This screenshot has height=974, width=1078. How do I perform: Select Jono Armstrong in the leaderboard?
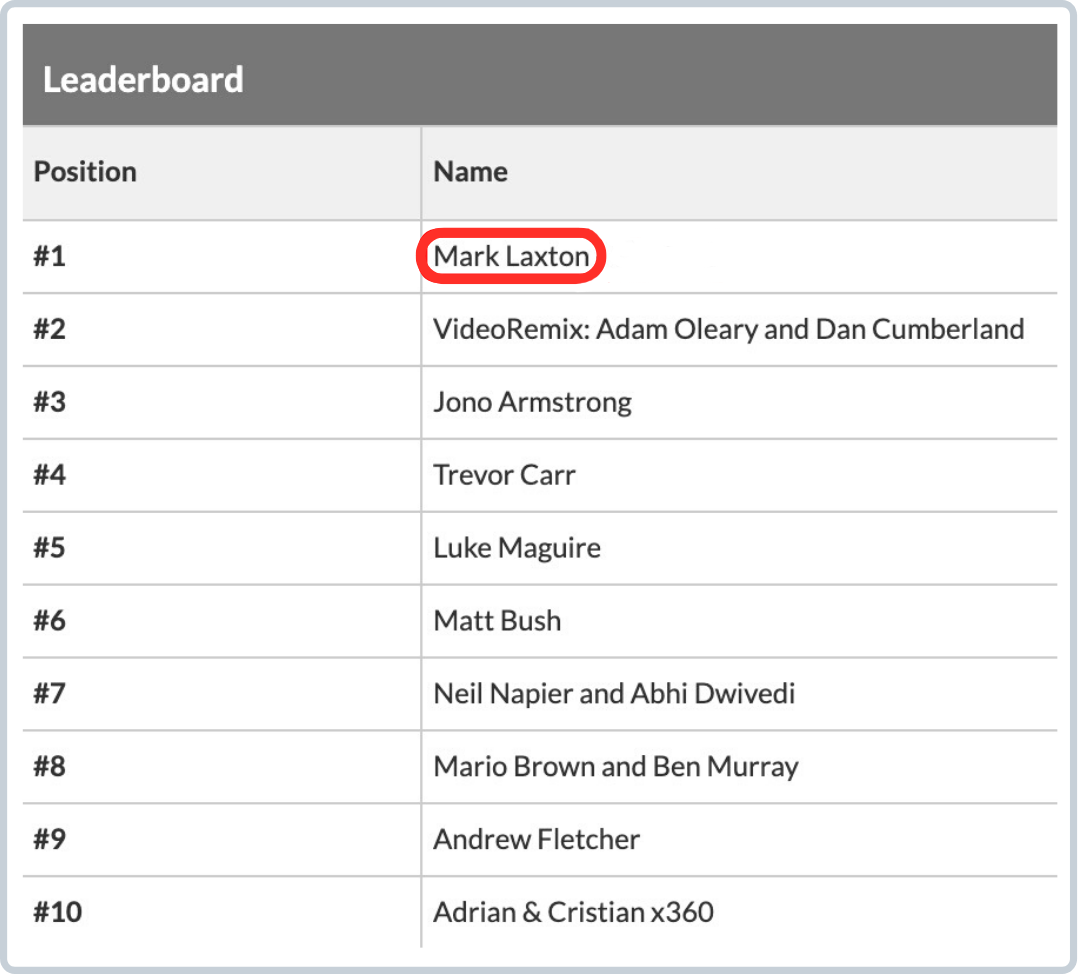pos(532,402)
